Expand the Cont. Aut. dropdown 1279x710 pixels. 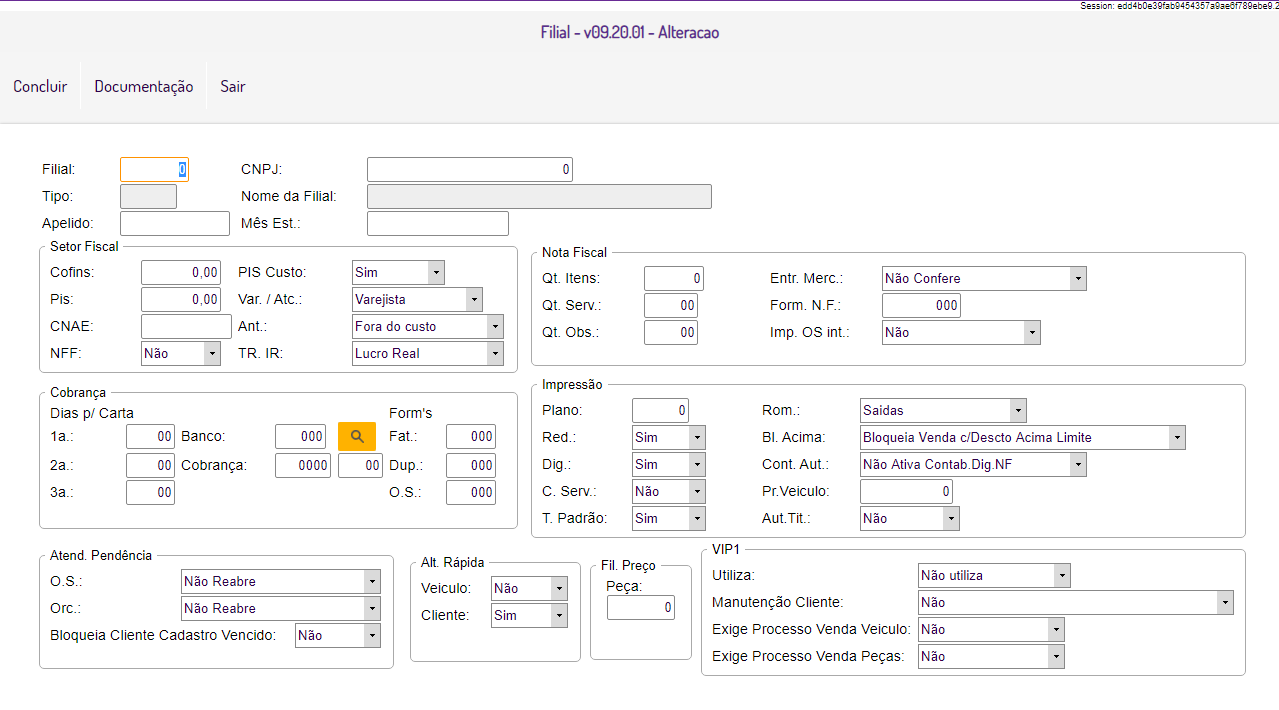[973, 464]
